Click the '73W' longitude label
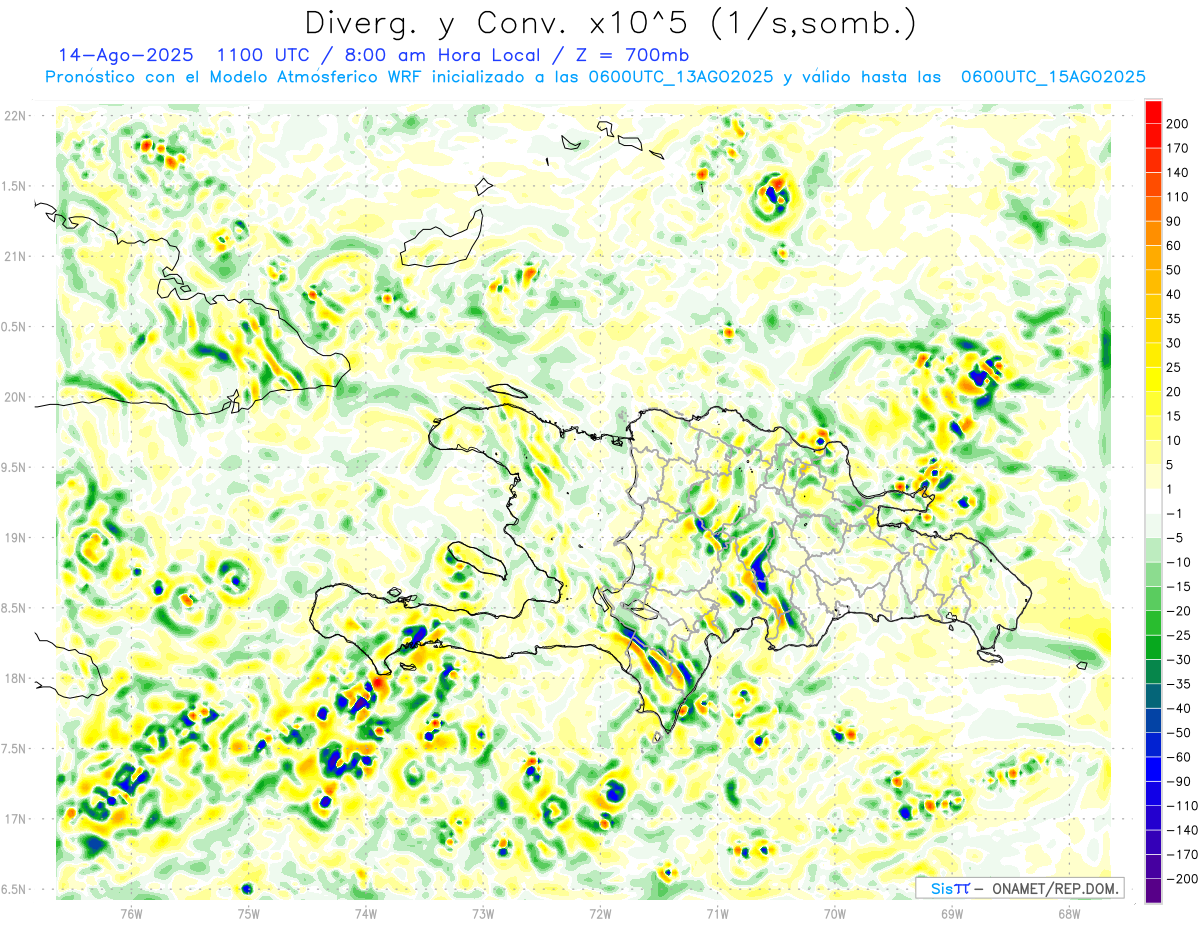Image resolution: width=1200 pixels, height=927 pixels. (483, 914)
